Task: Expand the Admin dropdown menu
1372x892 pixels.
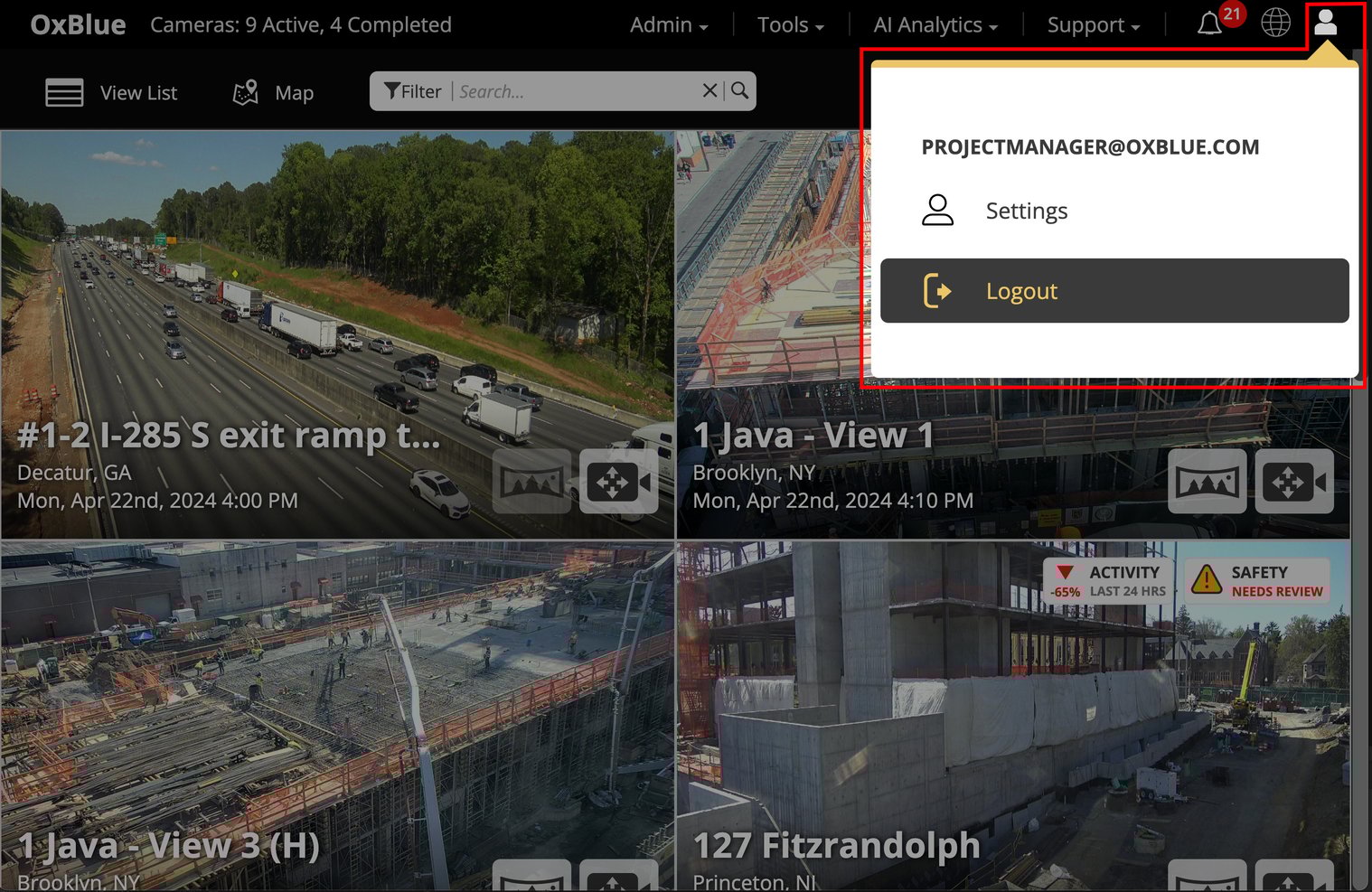Action: 669,25
